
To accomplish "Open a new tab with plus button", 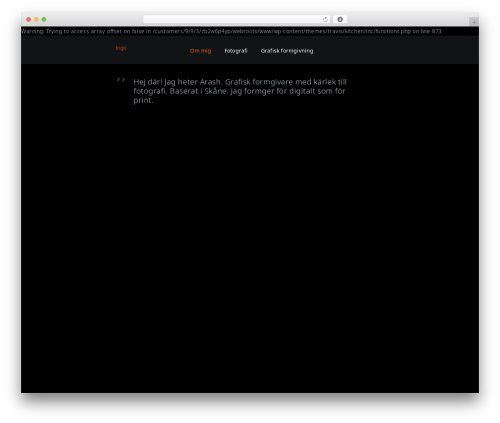I will point(474,22).
